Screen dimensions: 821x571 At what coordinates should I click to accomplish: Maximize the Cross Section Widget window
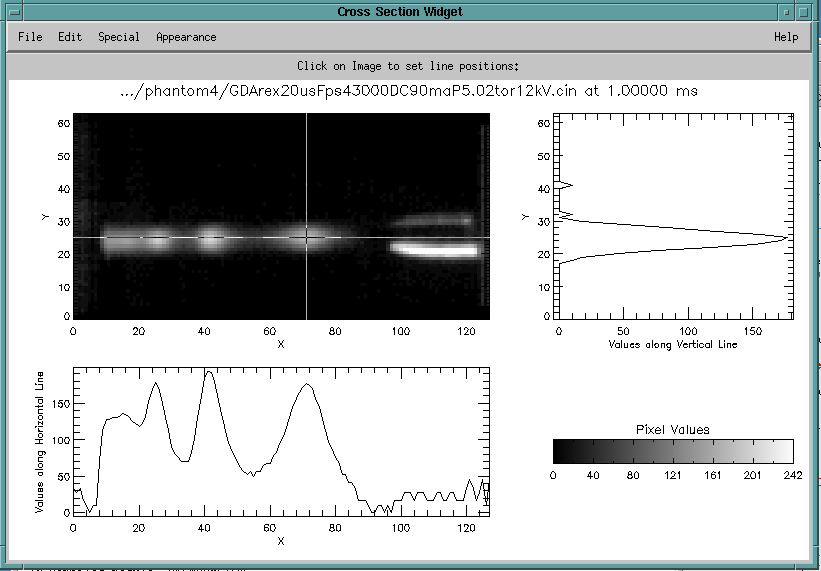802,12
